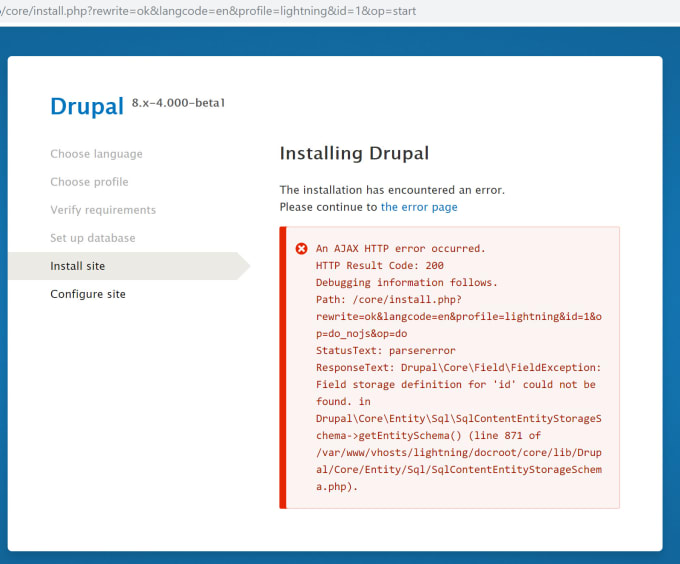Viewport: 680px width, 564px height.
Task: Click 'An AJAX HTTP error occurred.' line
Action: [x=401, y=248]
